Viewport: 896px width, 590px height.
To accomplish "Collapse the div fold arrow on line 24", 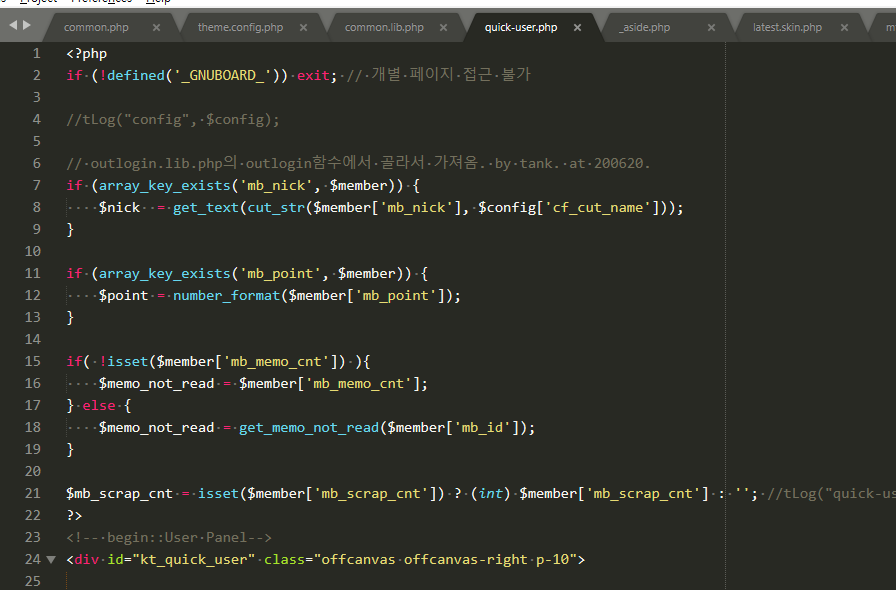I will 51,560.
